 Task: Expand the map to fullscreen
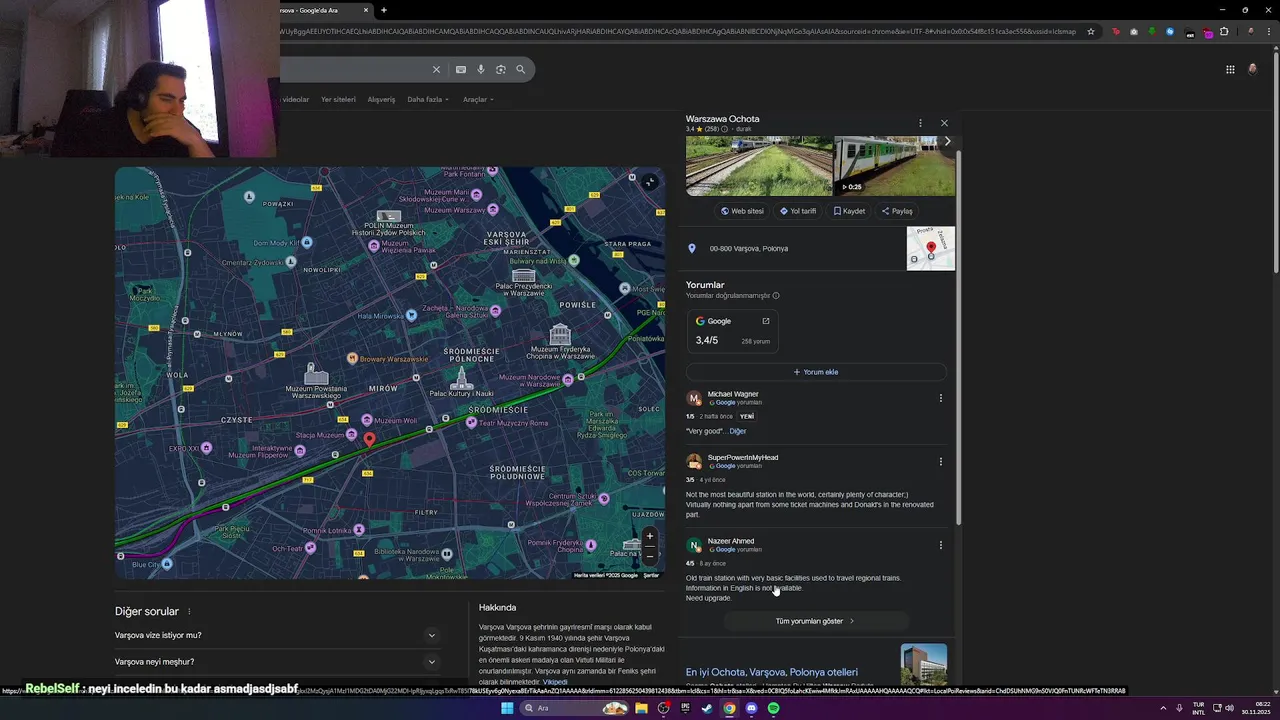pyautogui.click(x=649, y=181)
